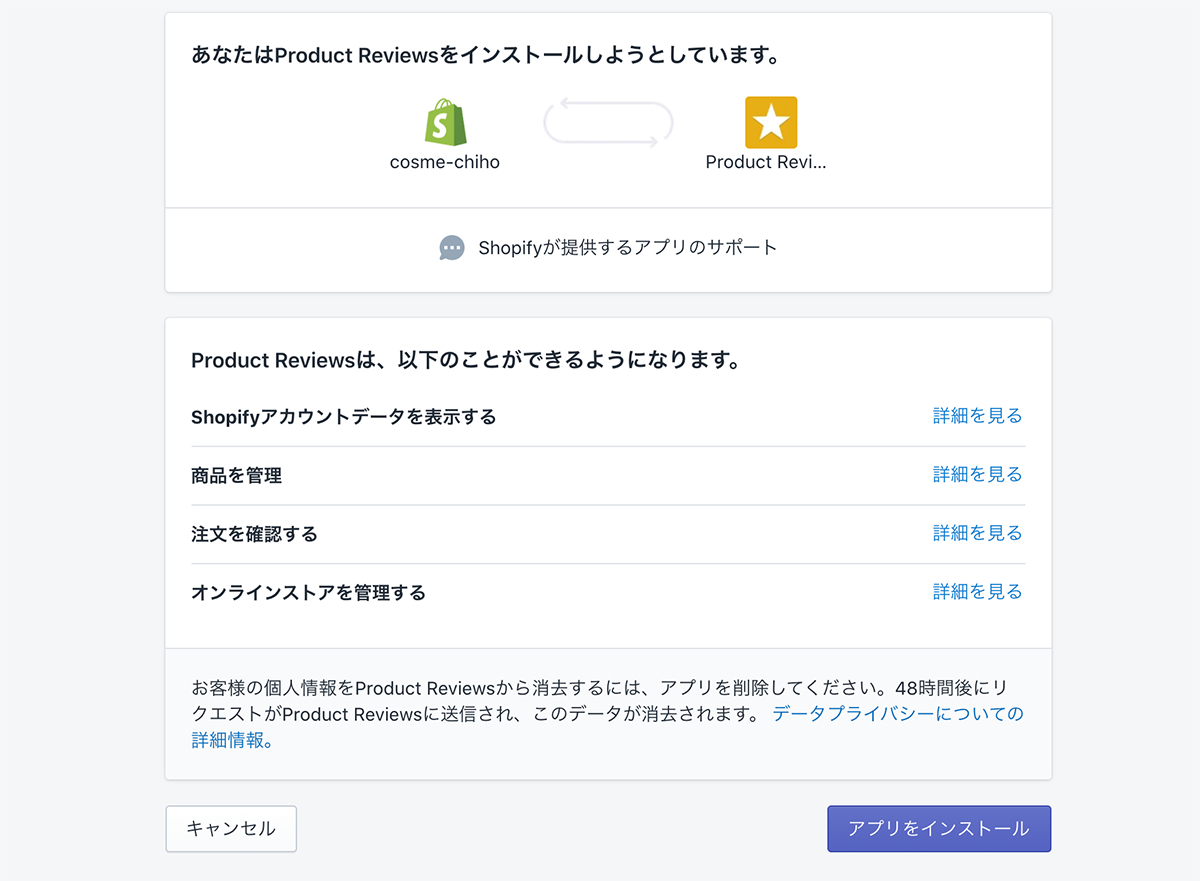
Task: View details for Shopifyアカウントデータを表示する
Action: click(977, 416)
